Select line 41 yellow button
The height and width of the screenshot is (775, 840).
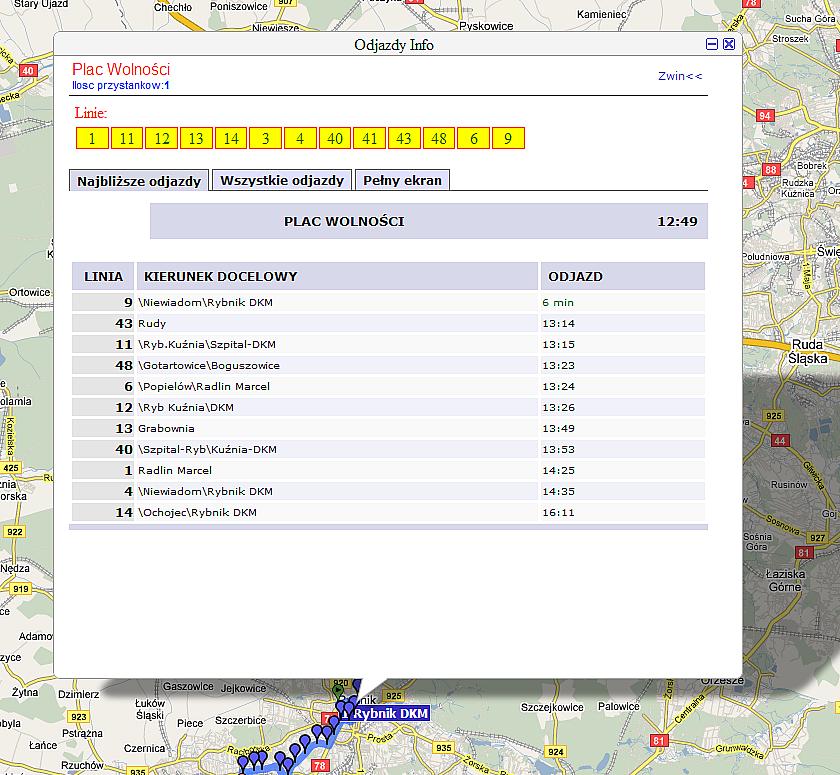click(x=370, y=138)
